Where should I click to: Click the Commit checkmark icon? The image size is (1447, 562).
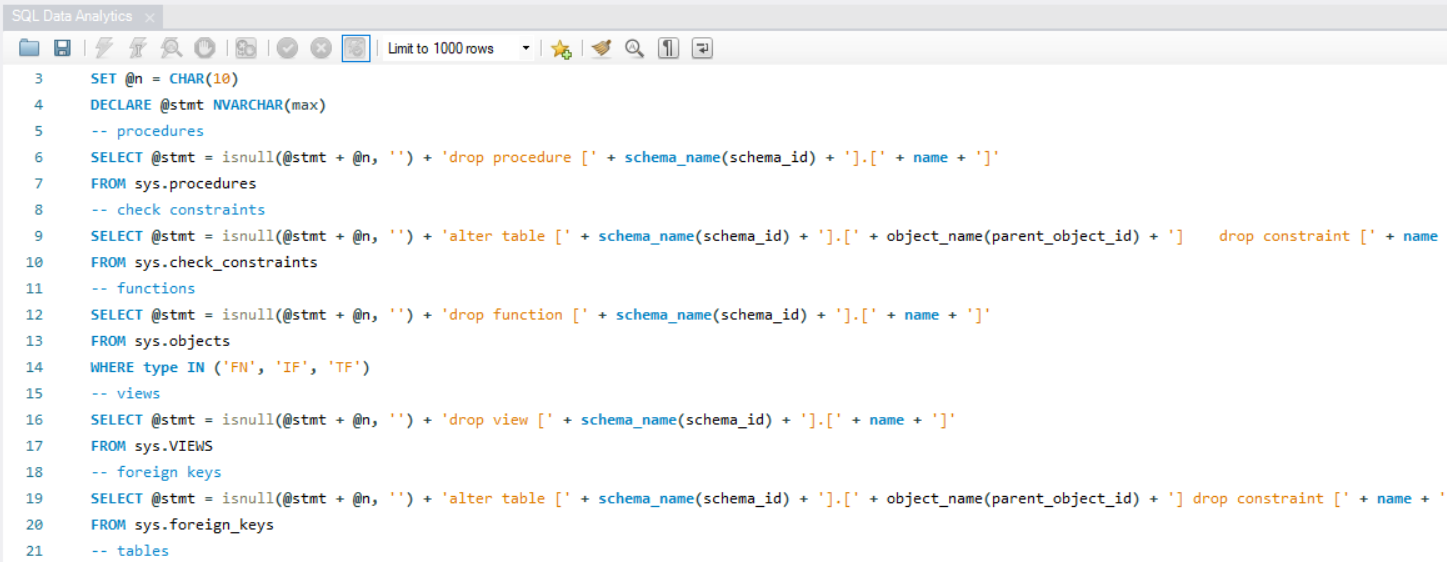point(288,48)
